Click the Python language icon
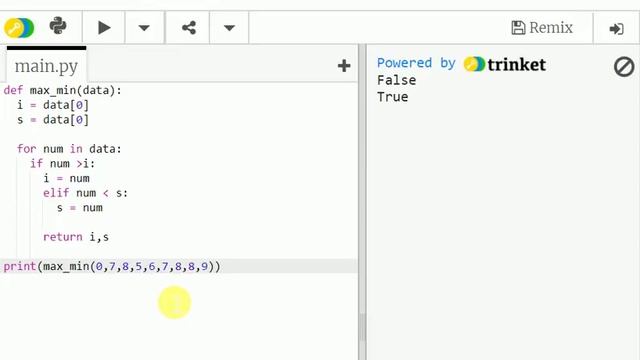 58,26
